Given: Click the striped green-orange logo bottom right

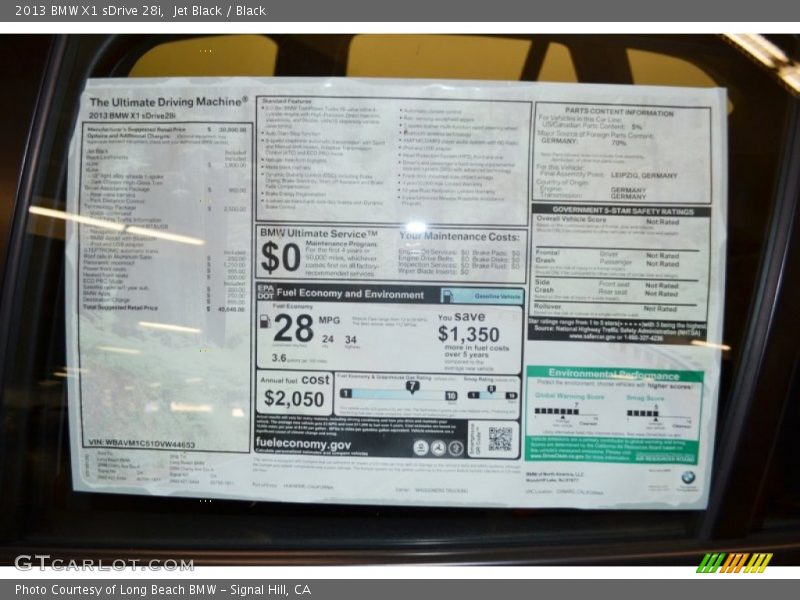Looking at the screenshot, I should click(x=734, y=563).
